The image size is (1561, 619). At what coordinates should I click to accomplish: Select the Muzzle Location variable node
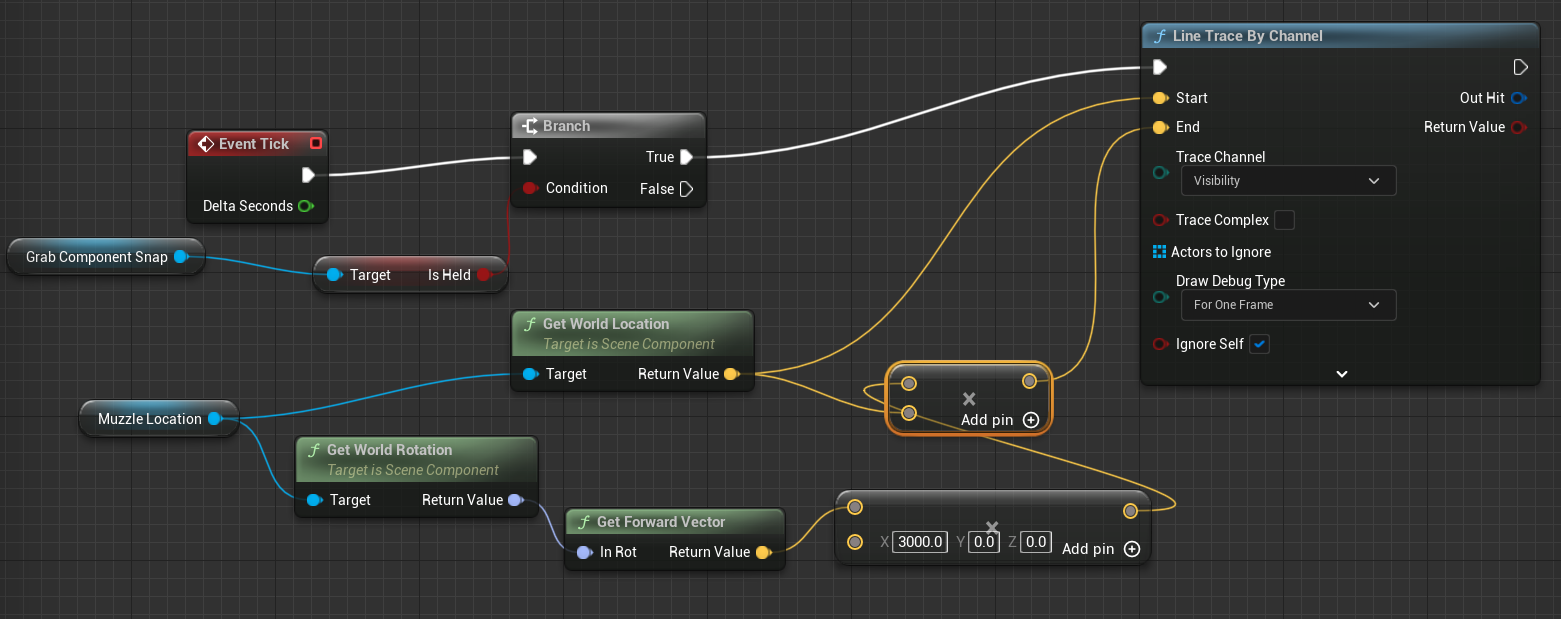[x=158, y=419]
